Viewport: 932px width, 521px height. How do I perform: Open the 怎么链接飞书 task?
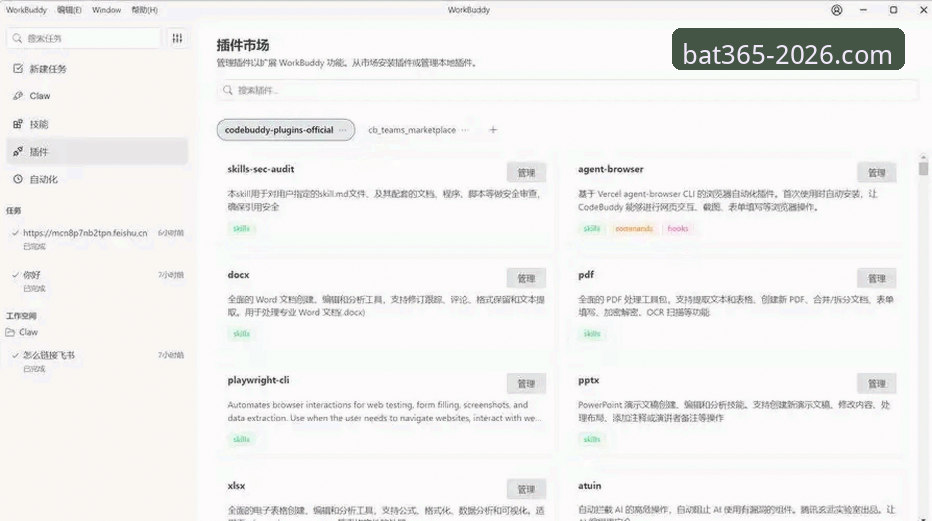[97, 361]
